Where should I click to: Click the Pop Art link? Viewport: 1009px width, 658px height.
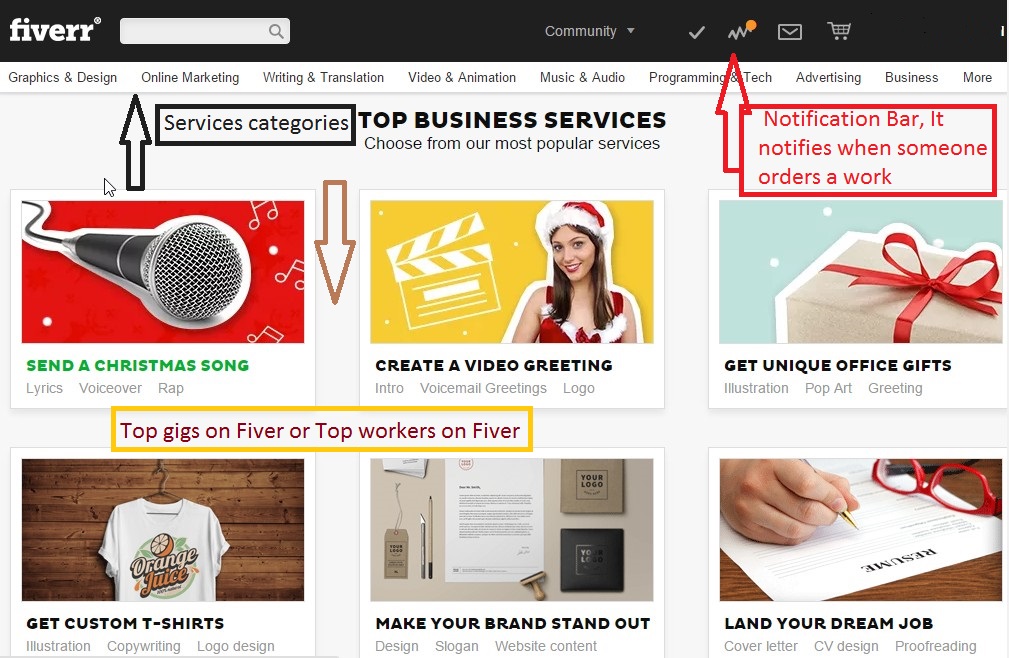tap(828, 388)
